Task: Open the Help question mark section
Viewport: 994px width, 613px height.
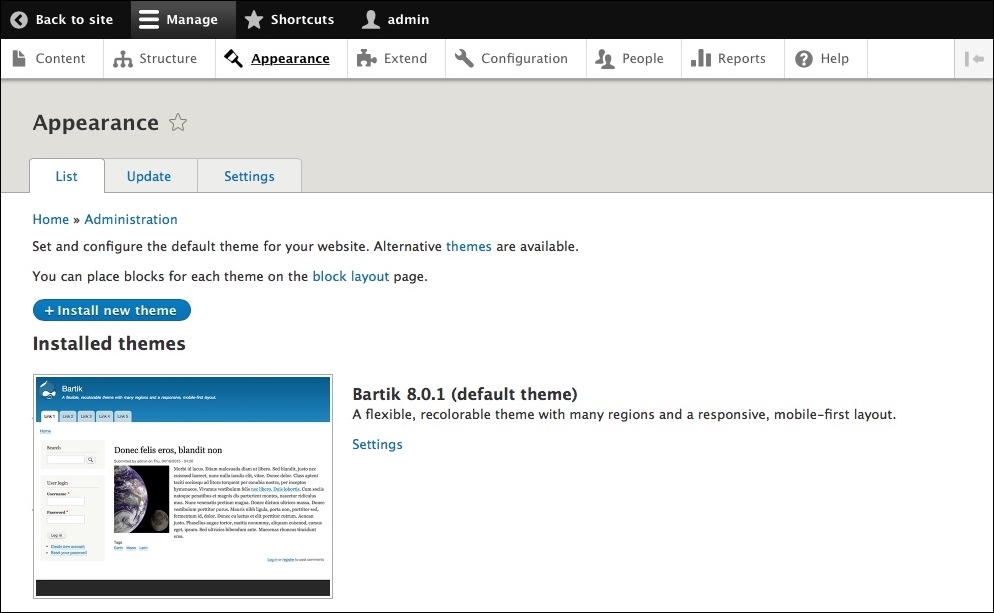Action: tap(822, 58)
